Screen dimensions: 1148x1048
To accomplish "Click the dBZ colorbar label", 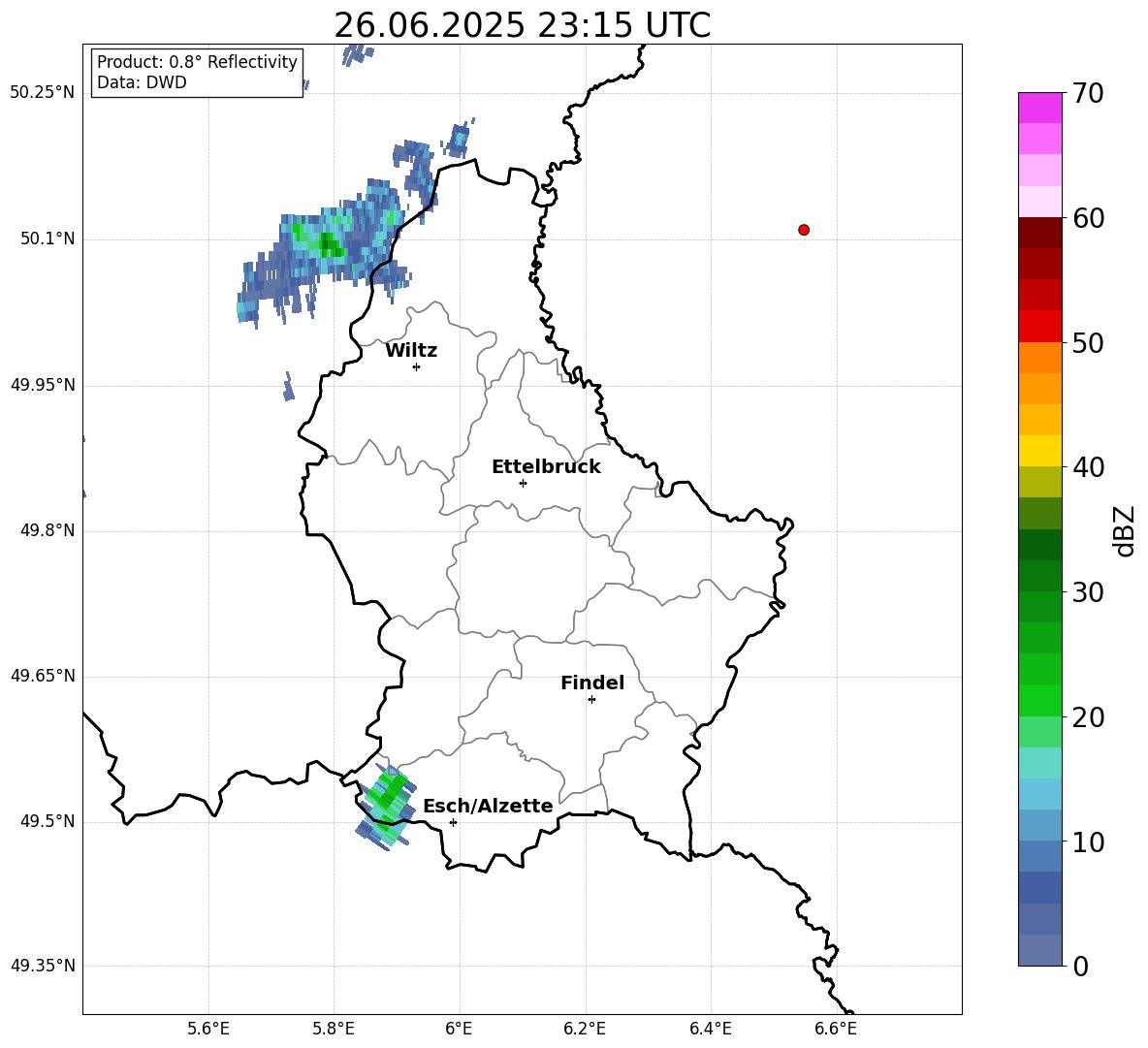I will pos(1124,530).
